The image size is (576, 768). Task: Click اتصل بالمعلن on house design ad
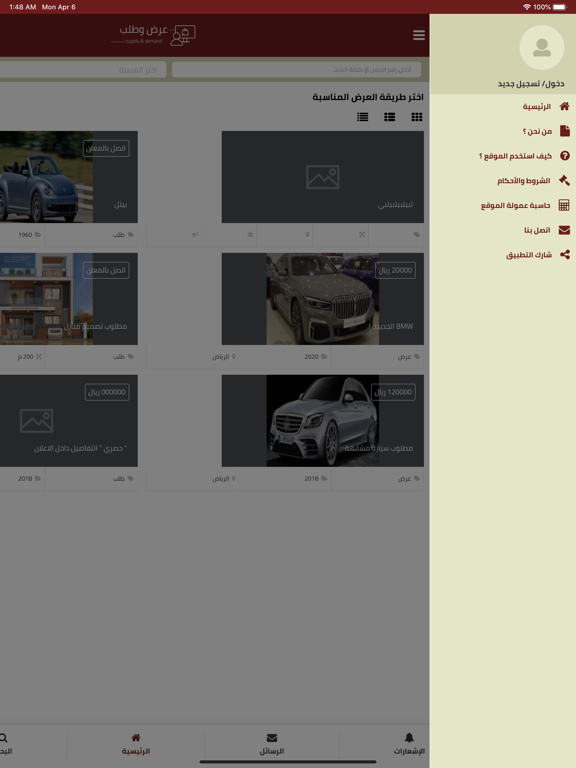pos(106,270)
